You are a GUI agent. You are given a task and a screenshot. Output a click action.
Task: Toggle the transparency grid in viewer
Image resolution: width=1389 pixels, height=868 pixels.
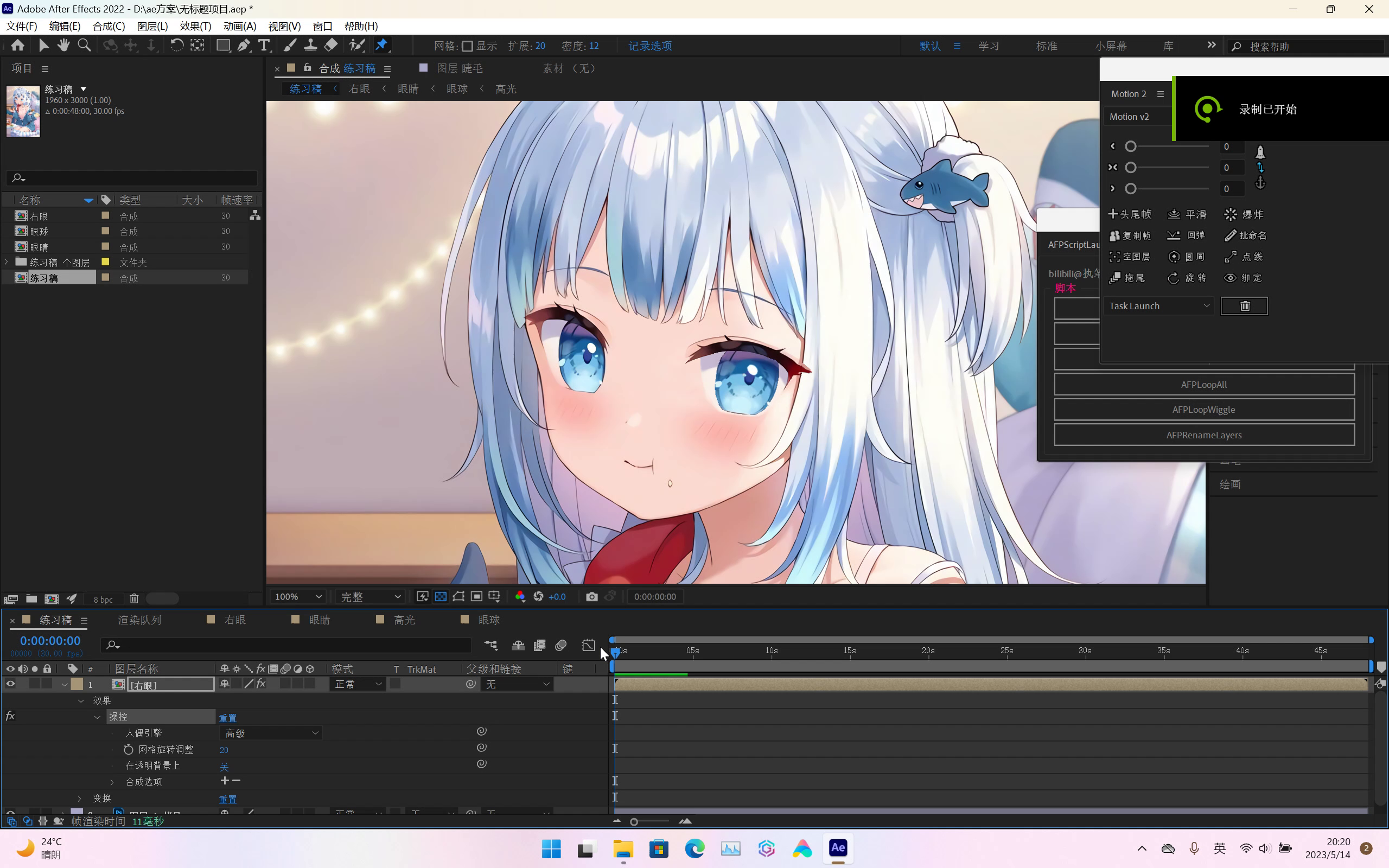(x=441, y=597)
